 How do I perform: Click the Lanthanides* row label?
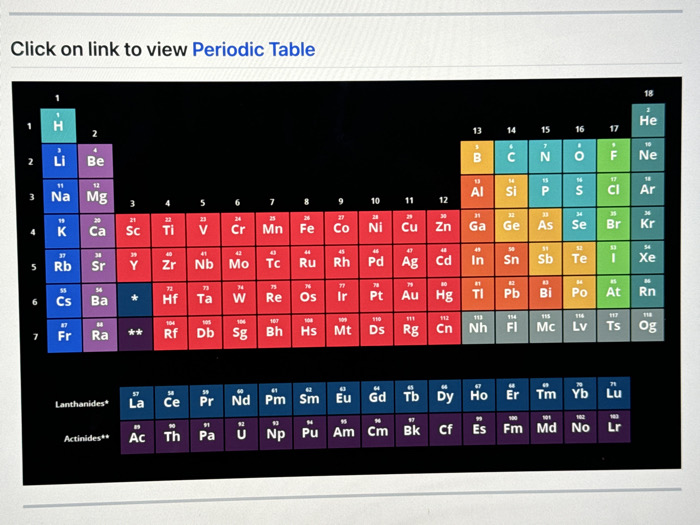pyautogui.click(x=82, y=404)
